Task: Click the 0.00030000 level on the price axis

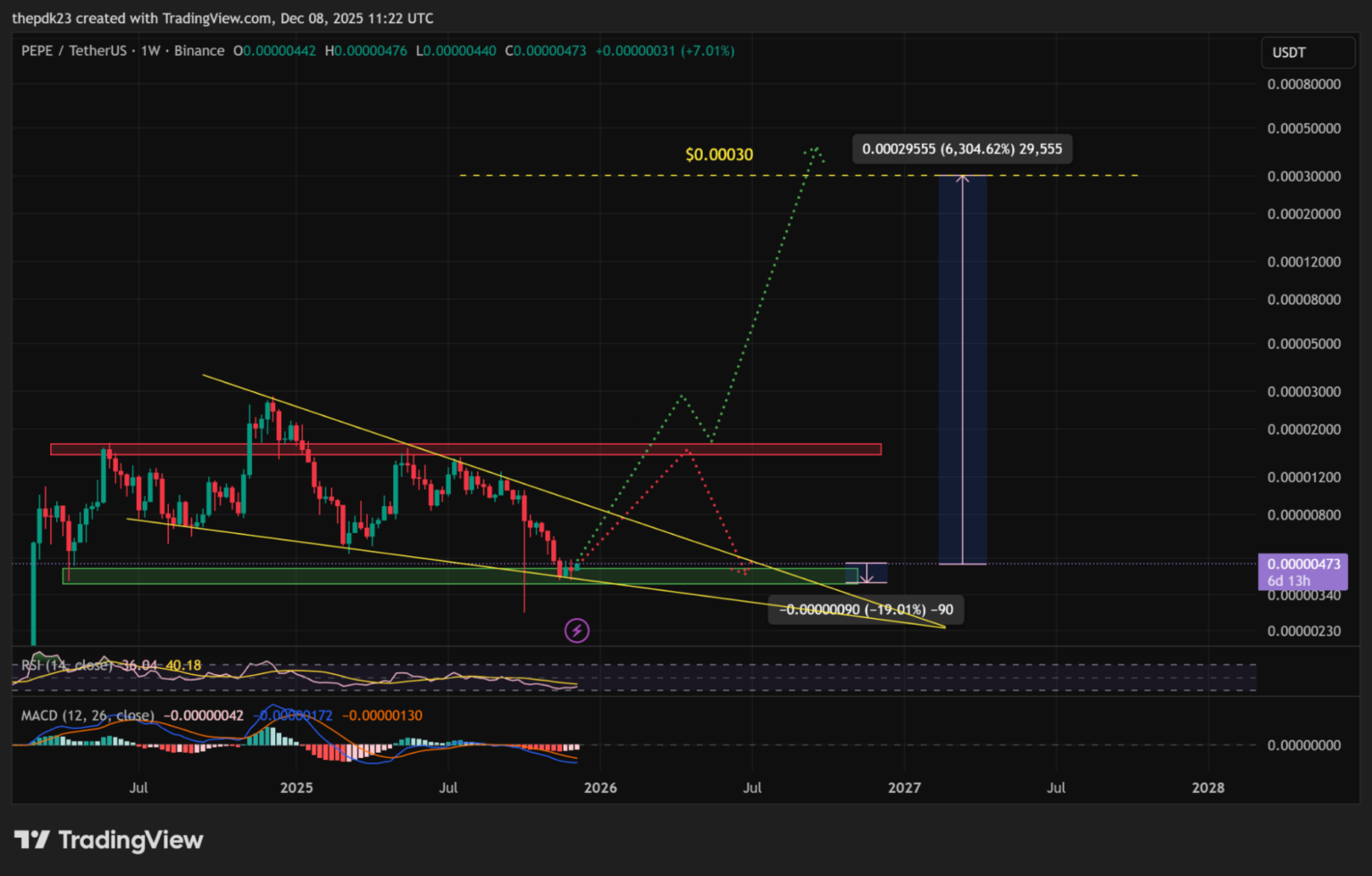Action: (x=1303, y=176)
